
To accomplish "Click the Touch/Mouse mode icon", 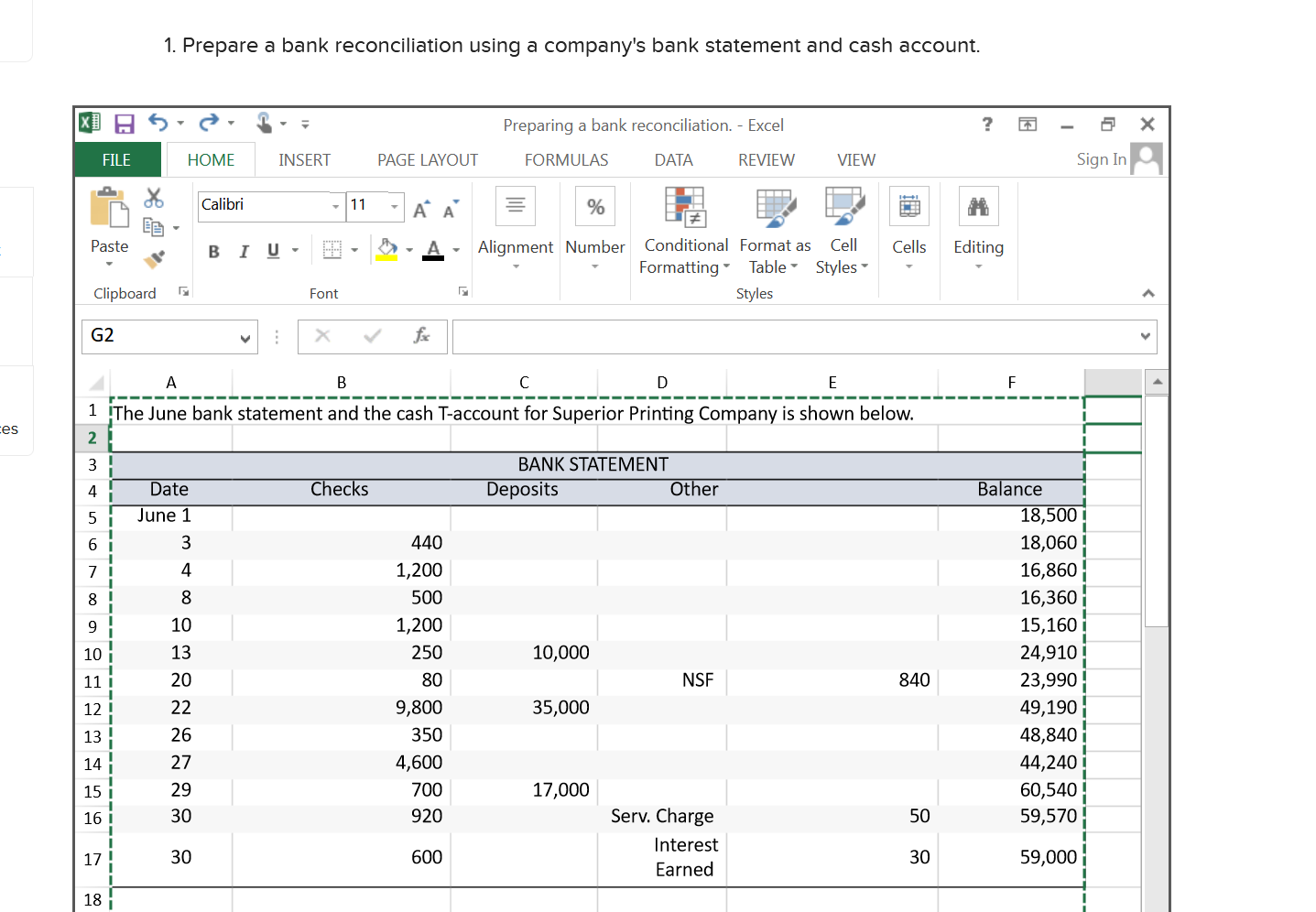I will coord(264,123).
